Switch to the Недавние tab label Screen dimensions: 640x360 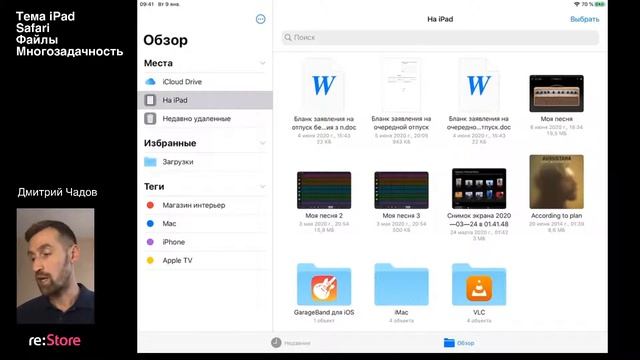(x=297, y=343)
